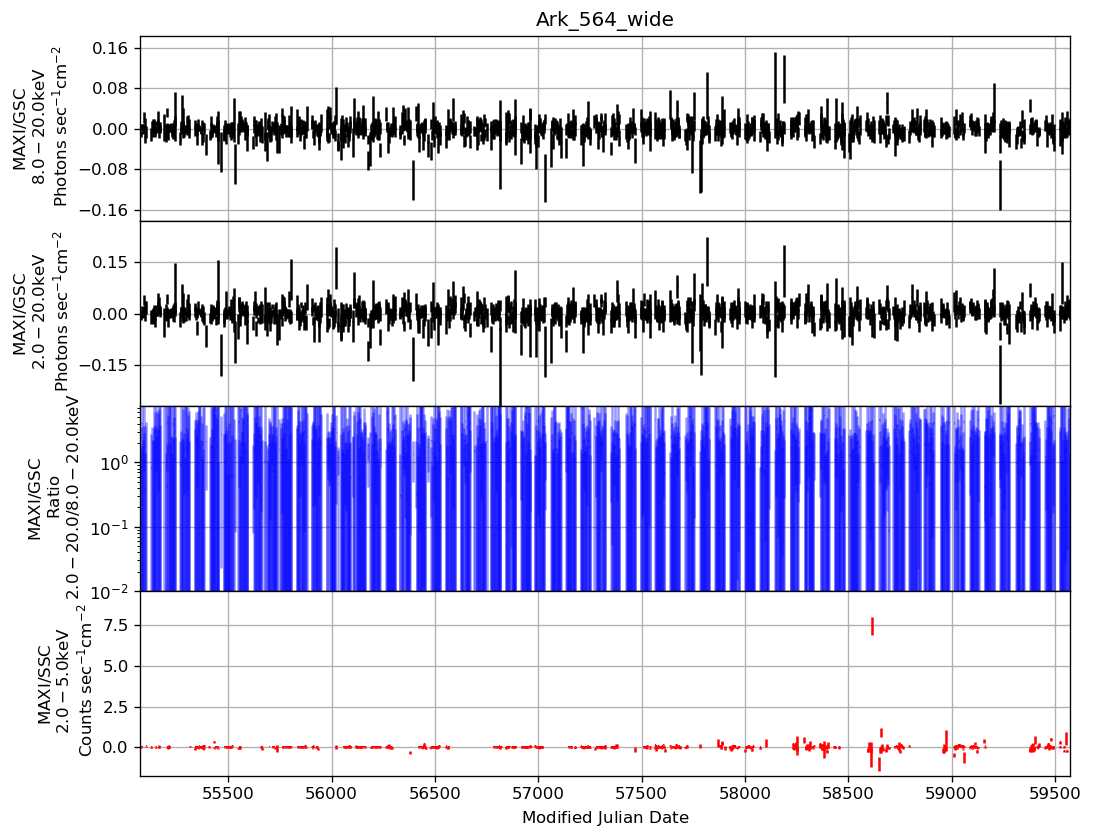
Task: Click the 8.0−20.0keV y-axis label
Action: (x=40, y=128)
